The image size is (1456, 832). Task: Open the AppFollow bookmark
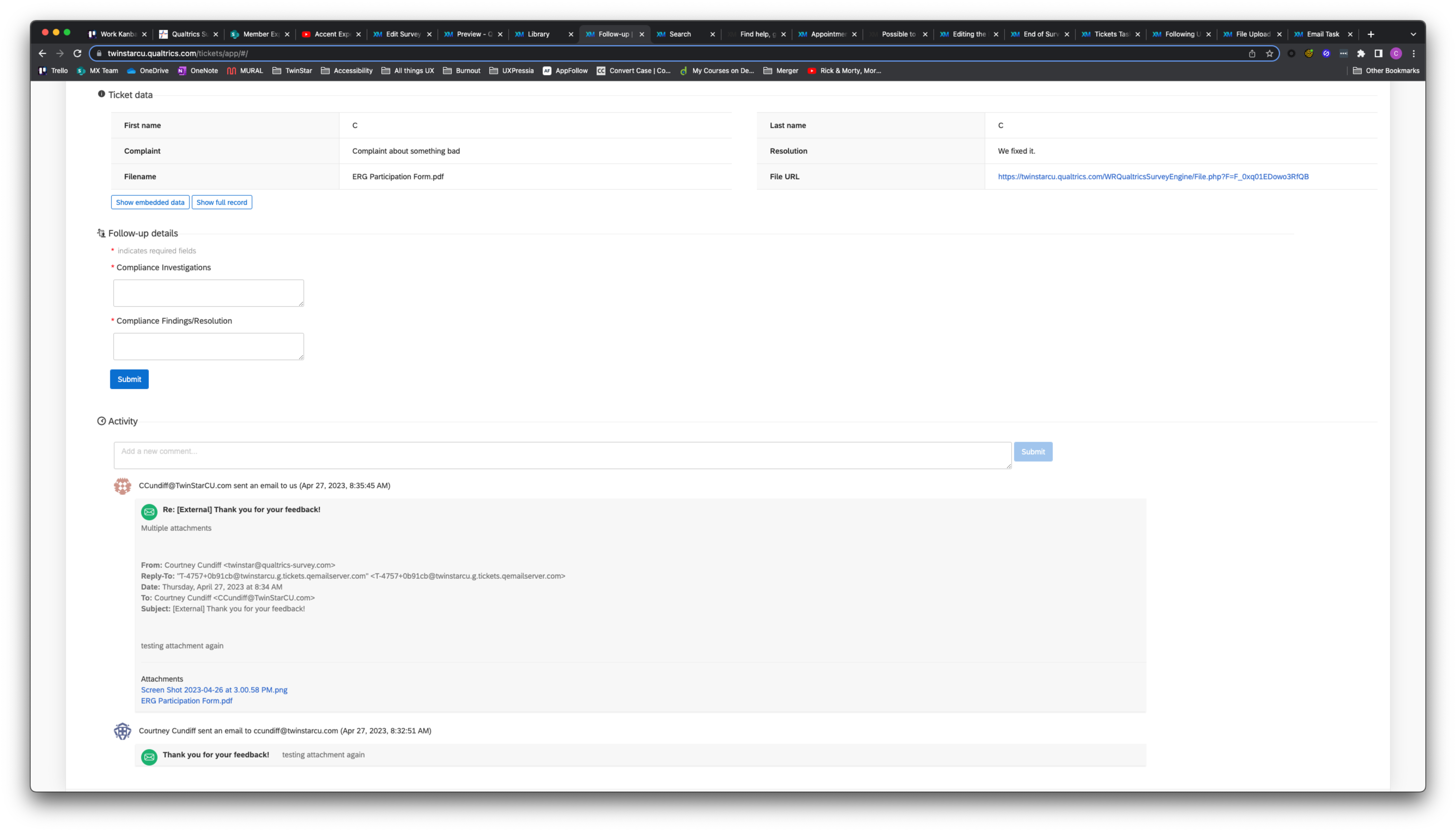tap(565, 70)
